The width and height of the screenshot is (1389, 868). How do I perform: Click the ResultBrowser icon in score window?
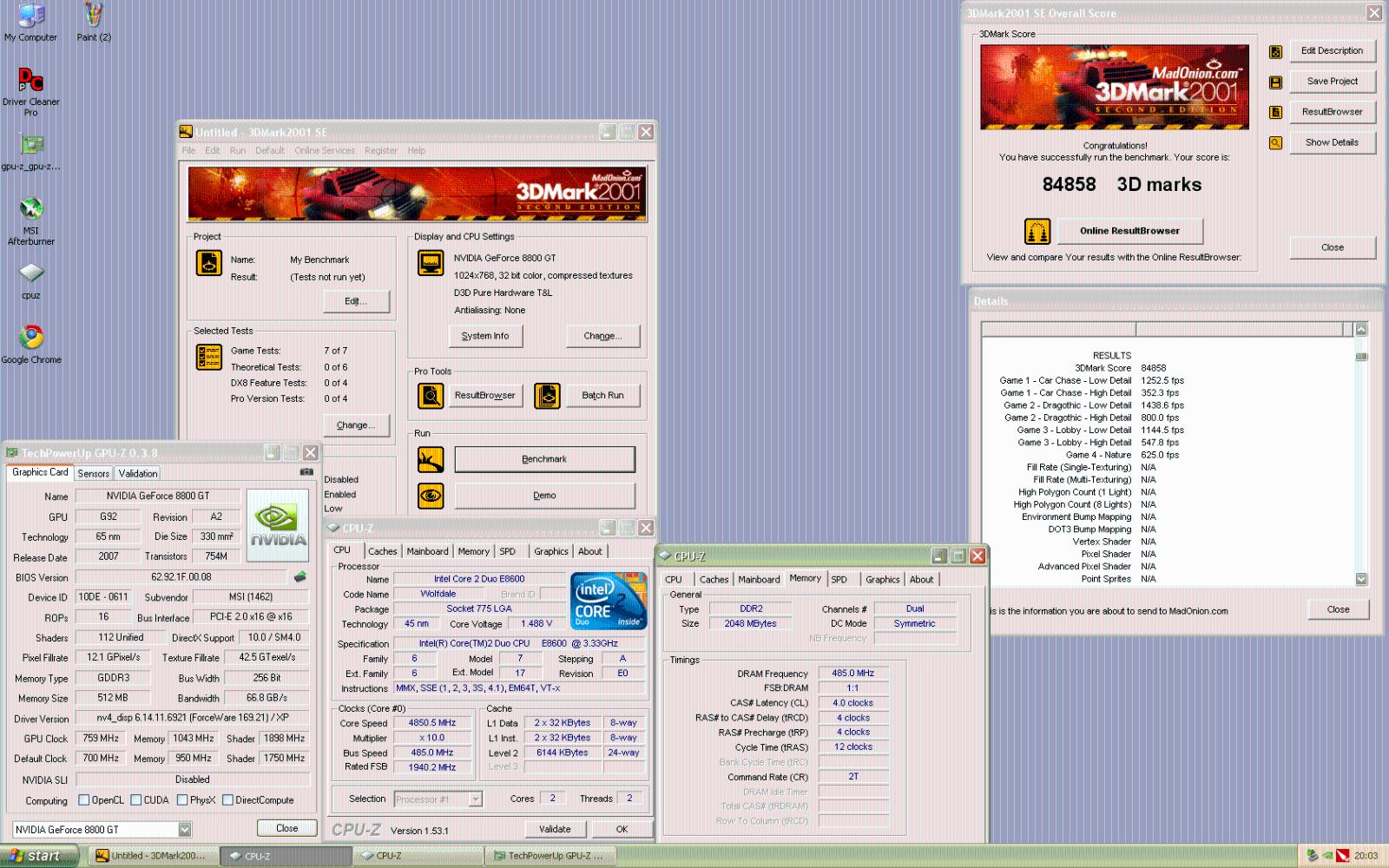pos(1275,112)
